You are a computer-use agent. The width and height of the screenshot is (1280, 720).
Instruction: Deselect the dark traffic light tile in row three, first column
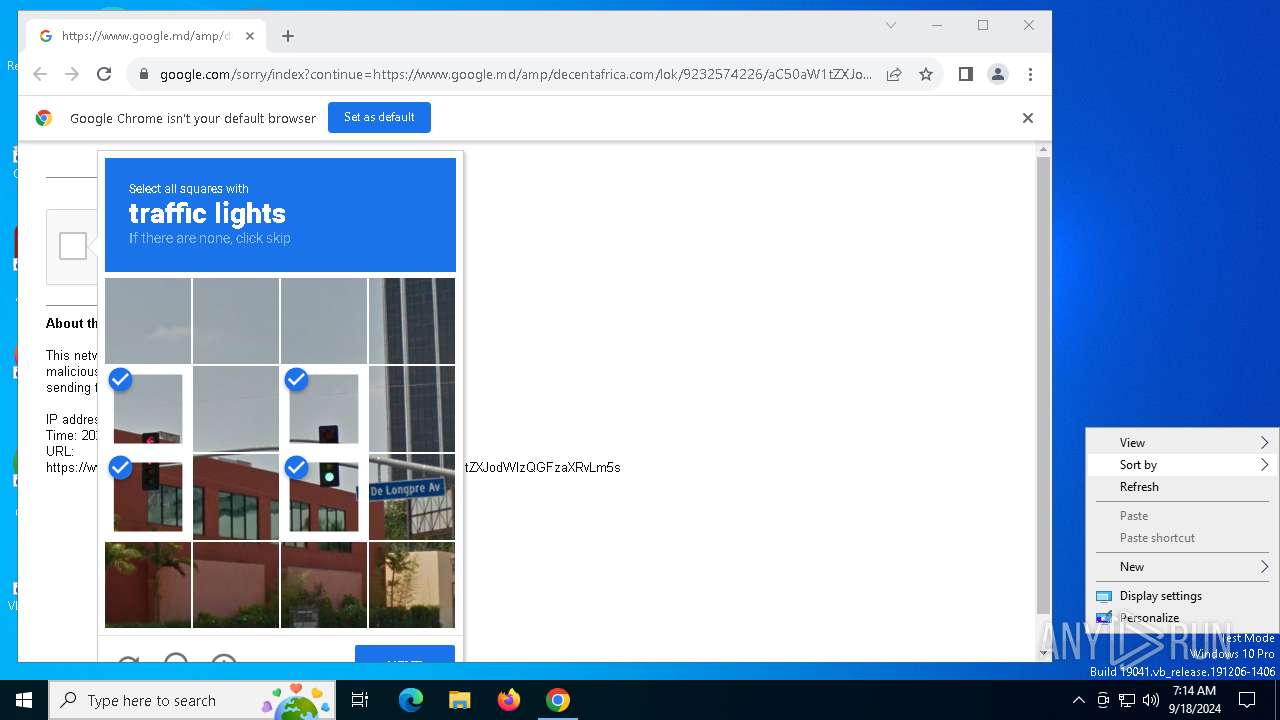coord(148,497)
